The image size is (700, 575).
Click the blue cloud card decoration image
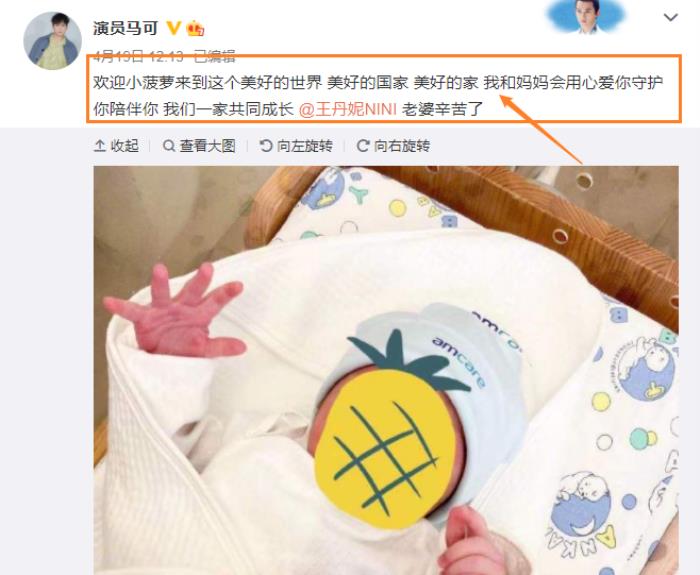[x=586, y=17]
